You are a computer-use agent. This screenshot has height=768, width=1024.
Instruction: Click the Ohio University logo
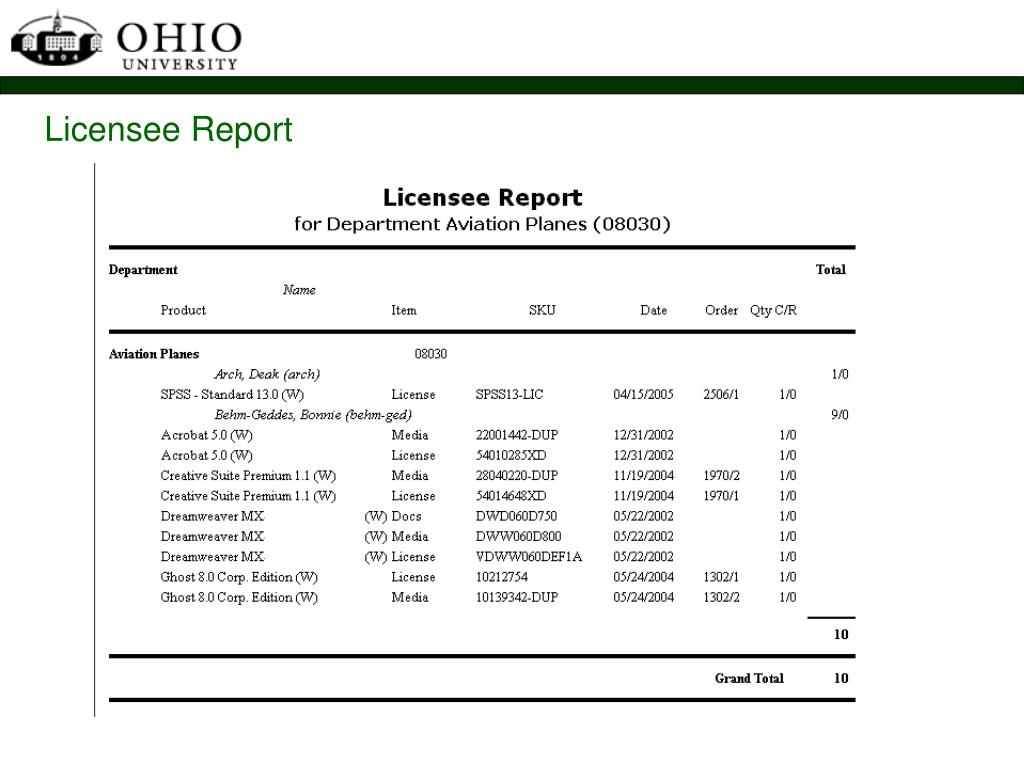point(127,39)
